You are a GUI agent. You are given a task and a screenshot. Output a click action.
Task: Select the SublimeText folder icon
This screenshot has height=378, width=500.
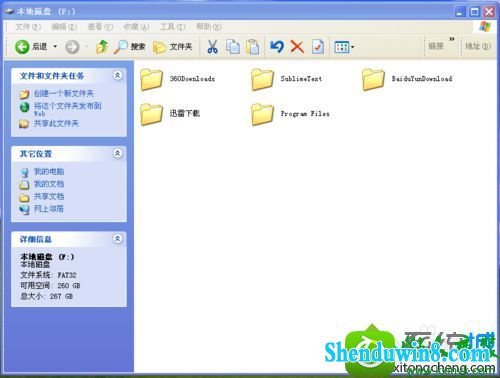coord(262,79)
